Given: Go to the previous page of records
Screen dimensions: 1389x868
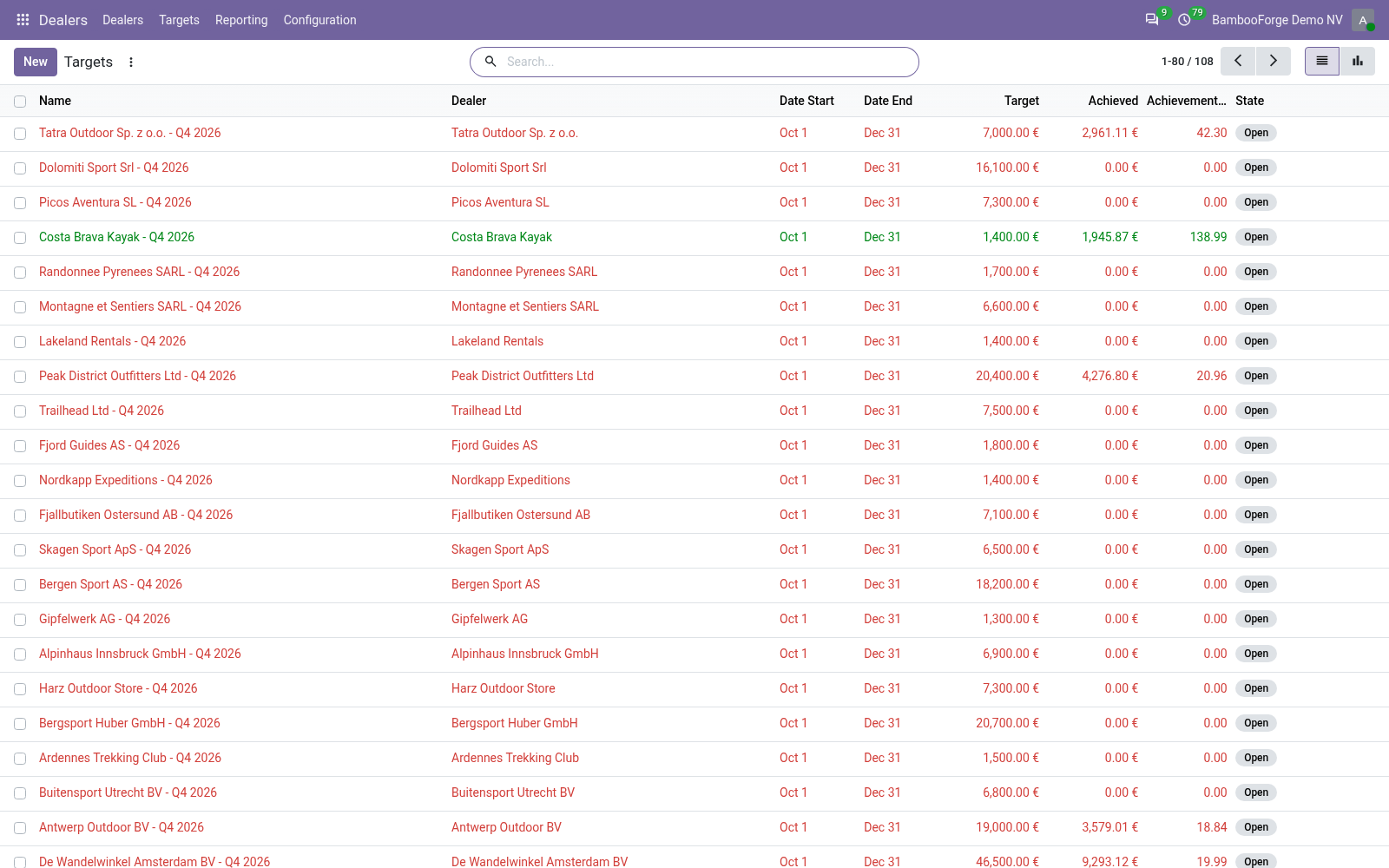Looking at the screenshot, I should tap(1238, 62).
